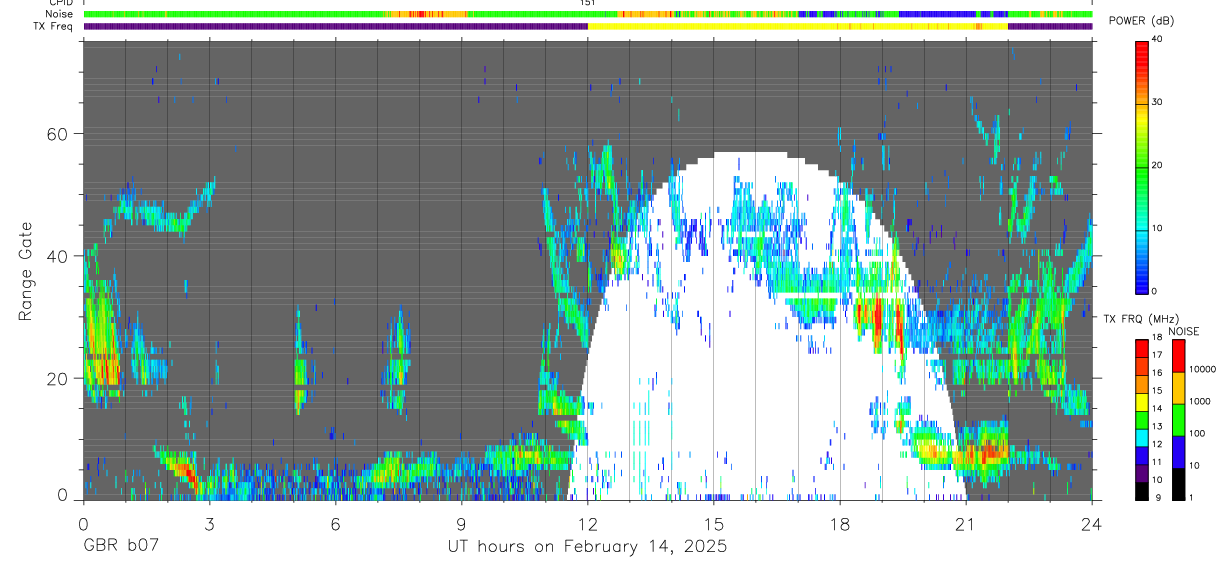This screenshot has height=567, width=1228.
Task: Click the 40 value on the POWER scale
Action: pos(1158,39)
